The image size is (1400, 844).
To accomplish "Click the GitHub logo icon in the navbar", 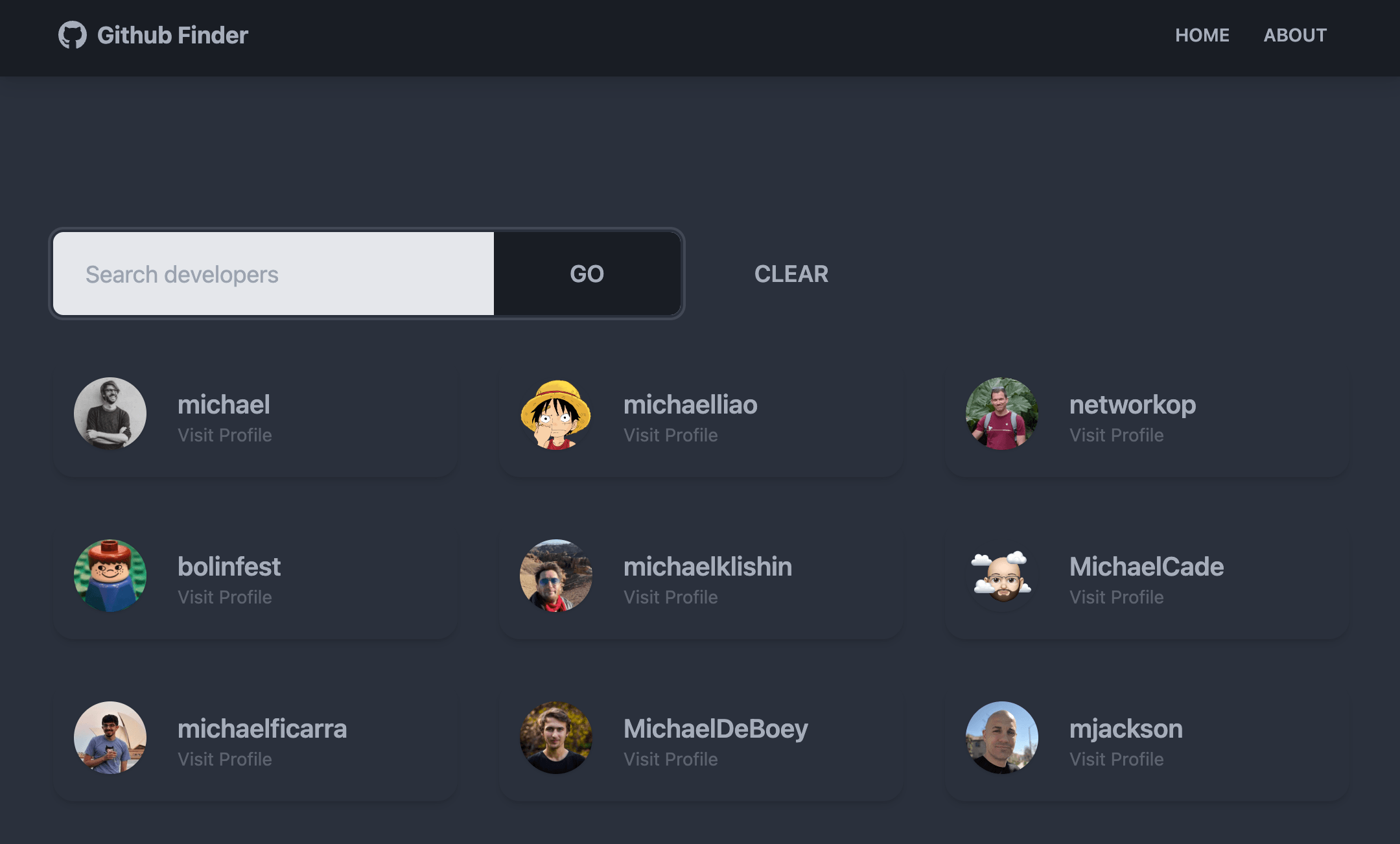I will [x=73, y=35].
